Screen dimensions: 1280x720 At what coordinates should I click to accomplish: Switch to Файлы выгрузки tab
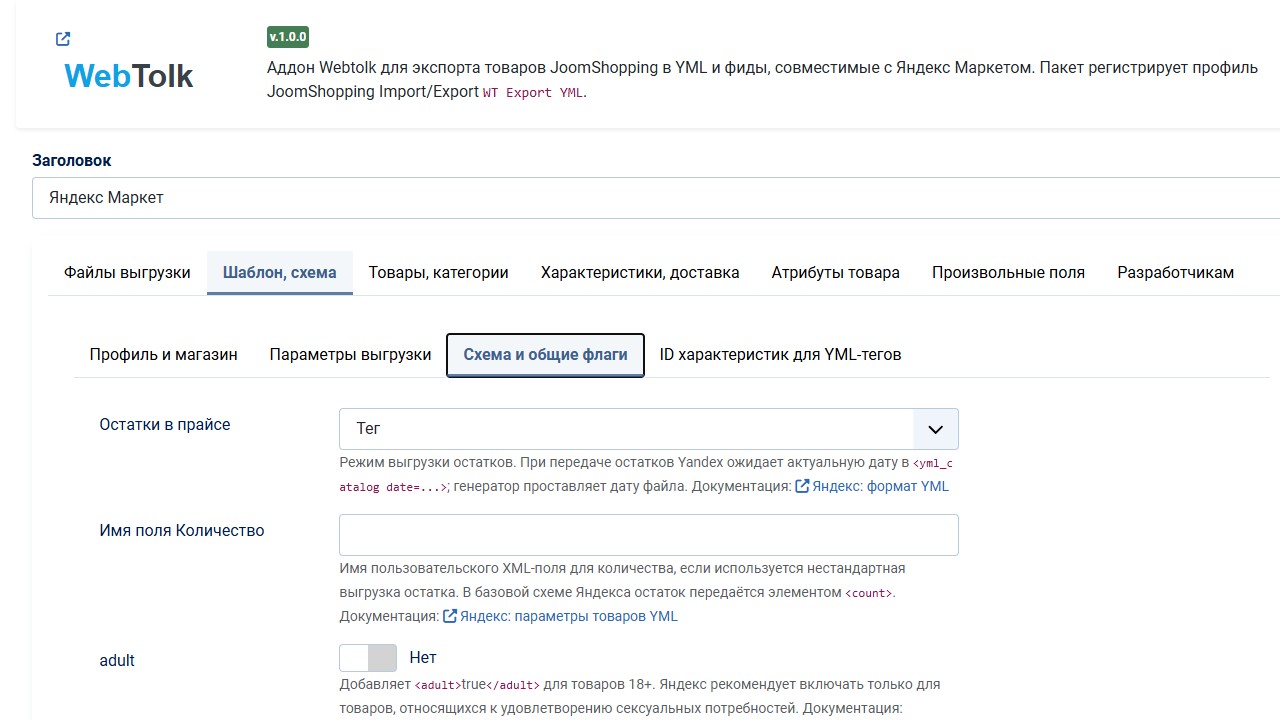click(x=127, y=272)
